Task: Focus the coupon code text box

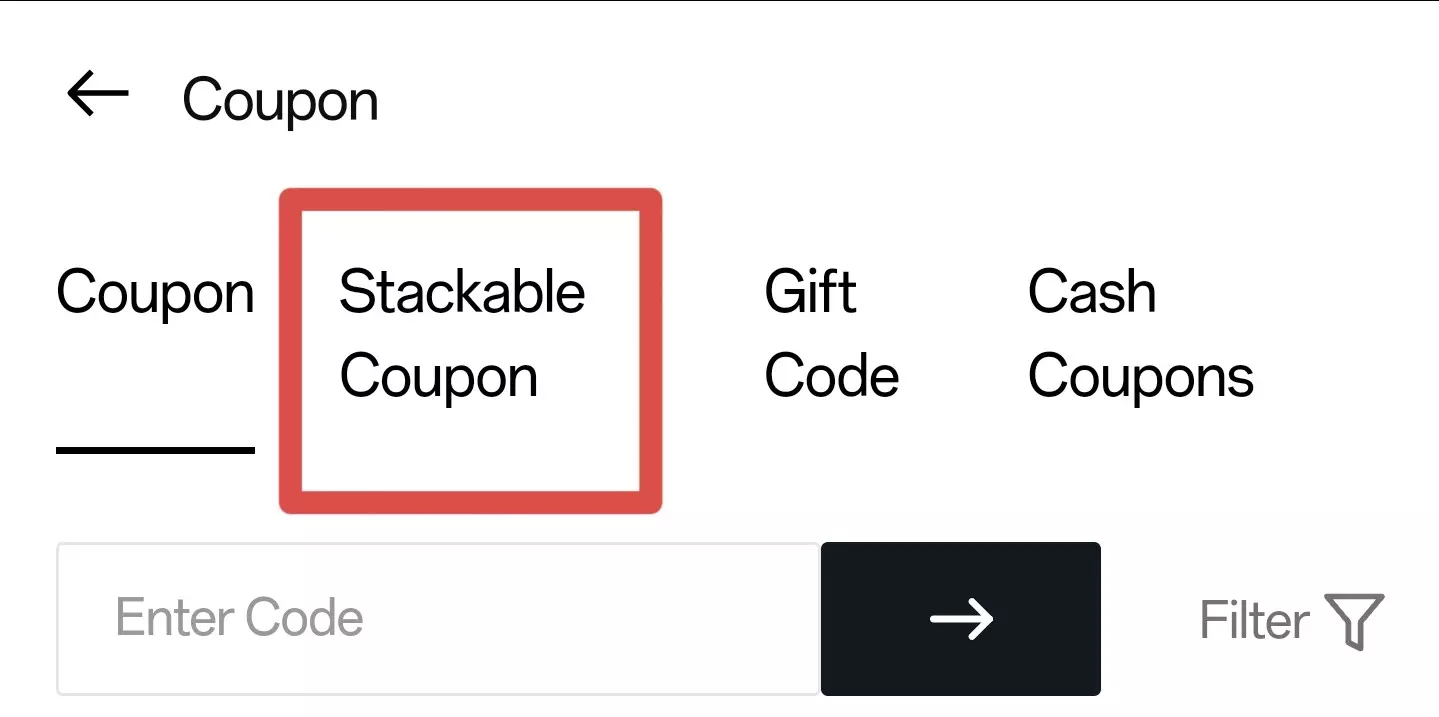Action: pyautogui.click(x=438, y=618)
